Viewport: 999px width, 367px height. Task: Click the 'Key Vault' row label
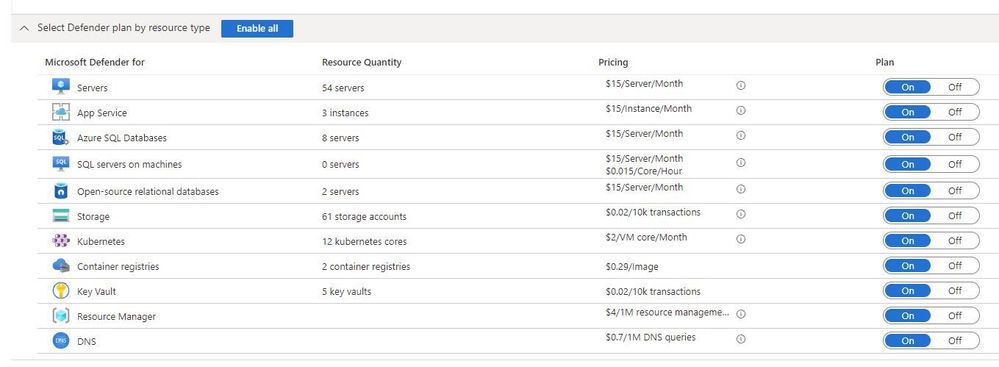[96, 291]
